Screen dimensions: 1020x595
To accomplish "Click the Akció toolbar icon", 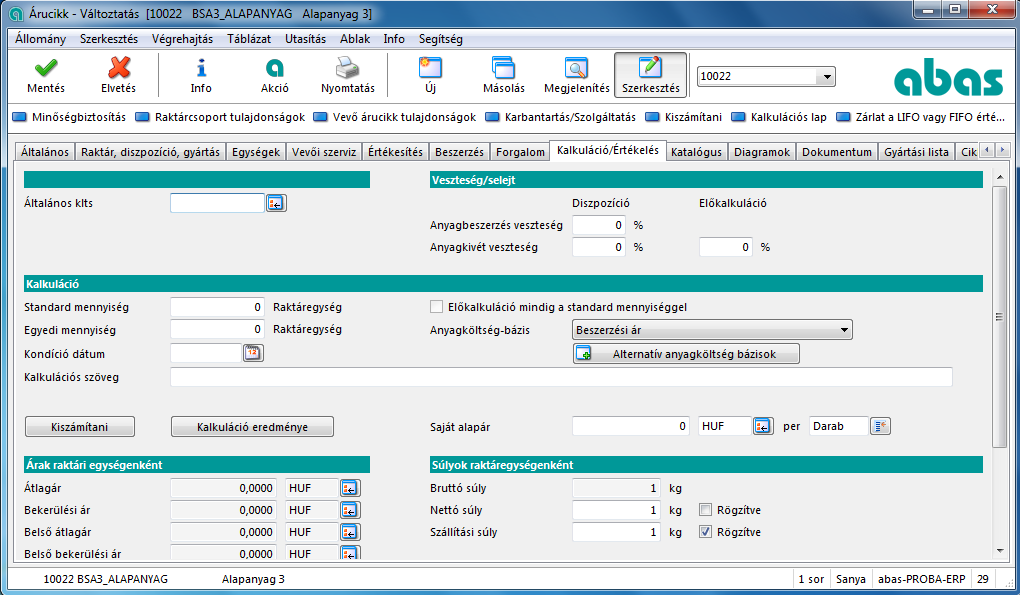I will click(275, 68).
